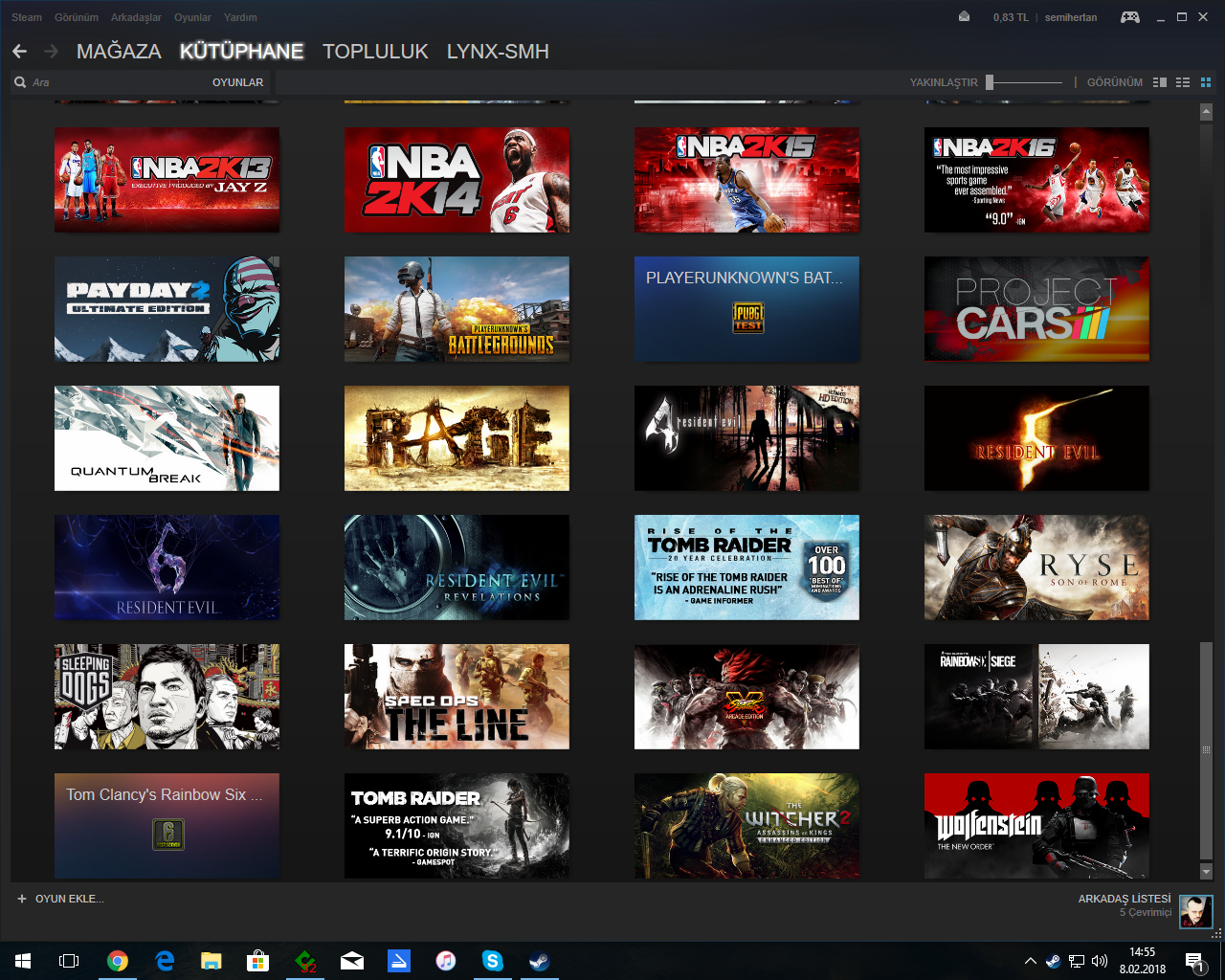Select the Ryse Son of Rome tile

tap(1036, 568)
